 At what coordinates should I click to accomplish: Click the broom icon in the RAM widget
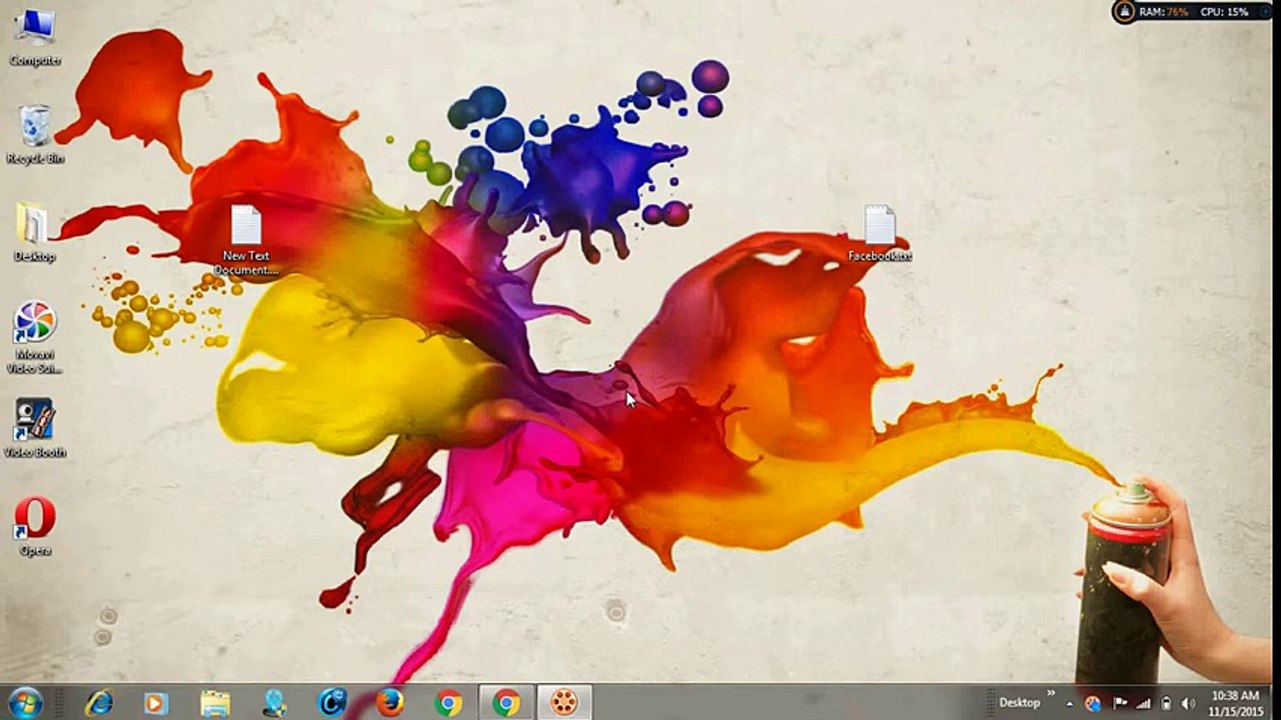click(1125, 12)
